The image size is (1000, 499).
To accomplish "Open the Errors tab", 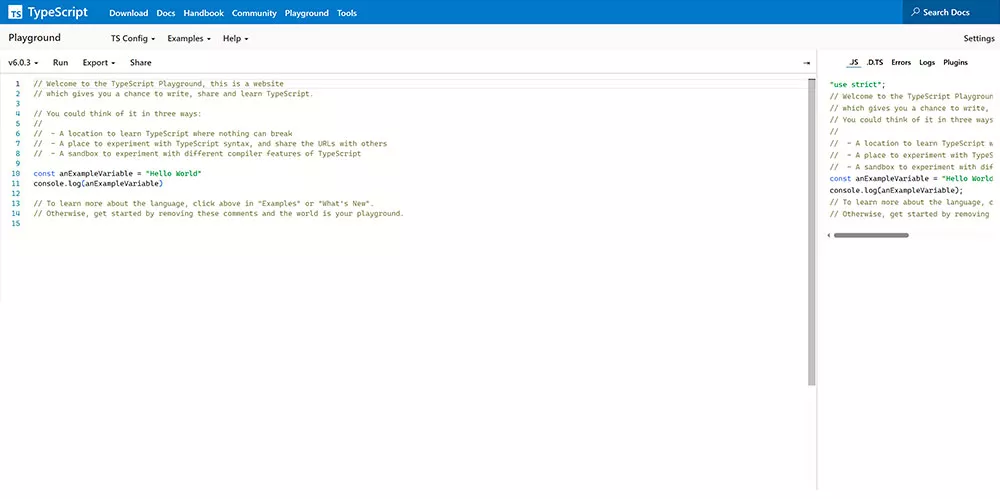I will click(x=901, y=63).
